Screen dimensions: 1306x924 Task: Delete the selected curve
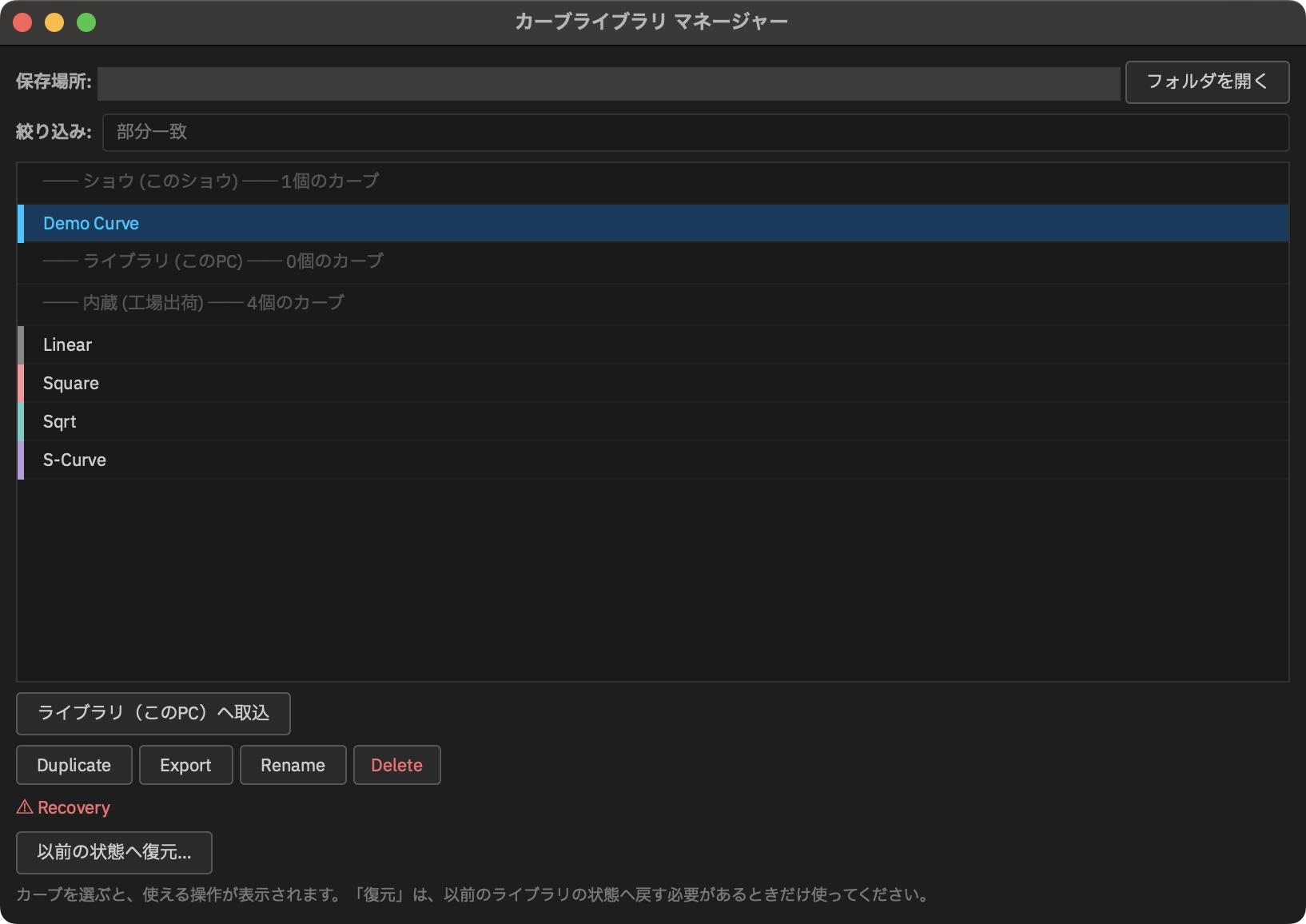pos(397,766)
